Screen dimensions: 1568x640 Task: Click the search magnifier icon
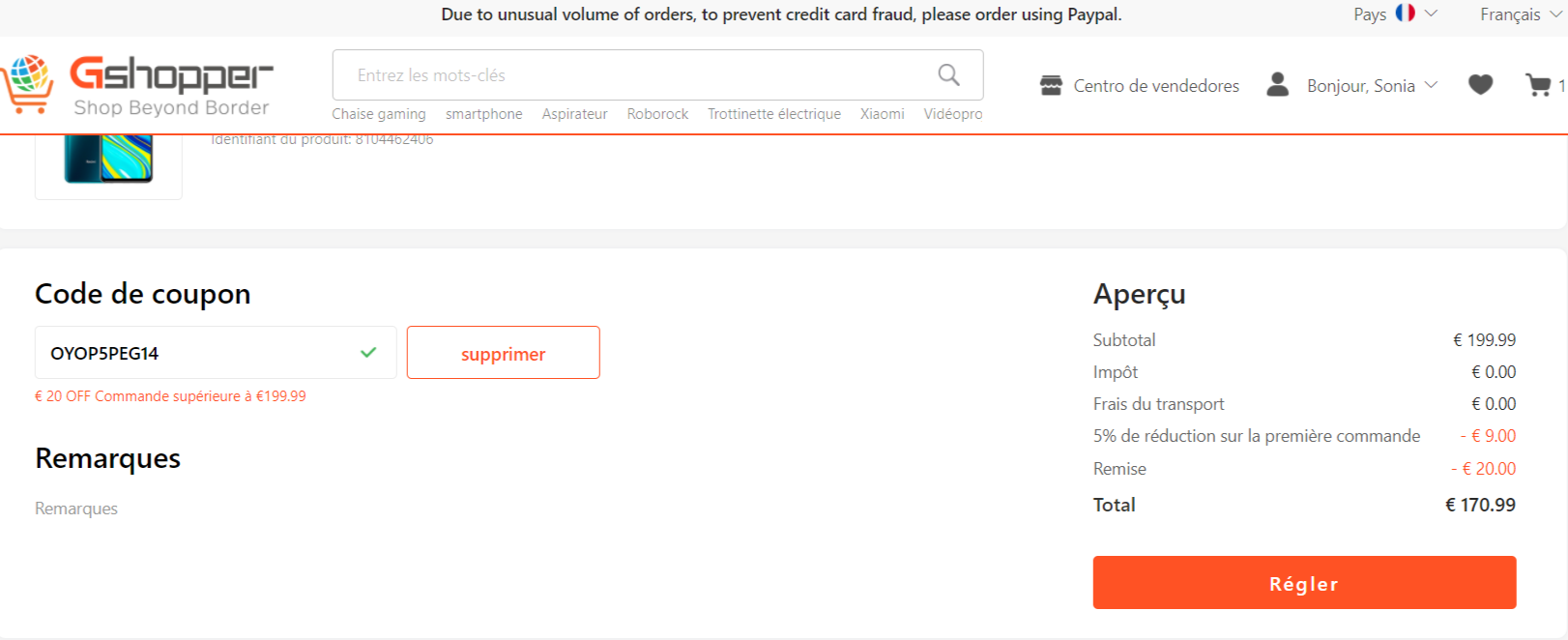(x=948, y=74)
